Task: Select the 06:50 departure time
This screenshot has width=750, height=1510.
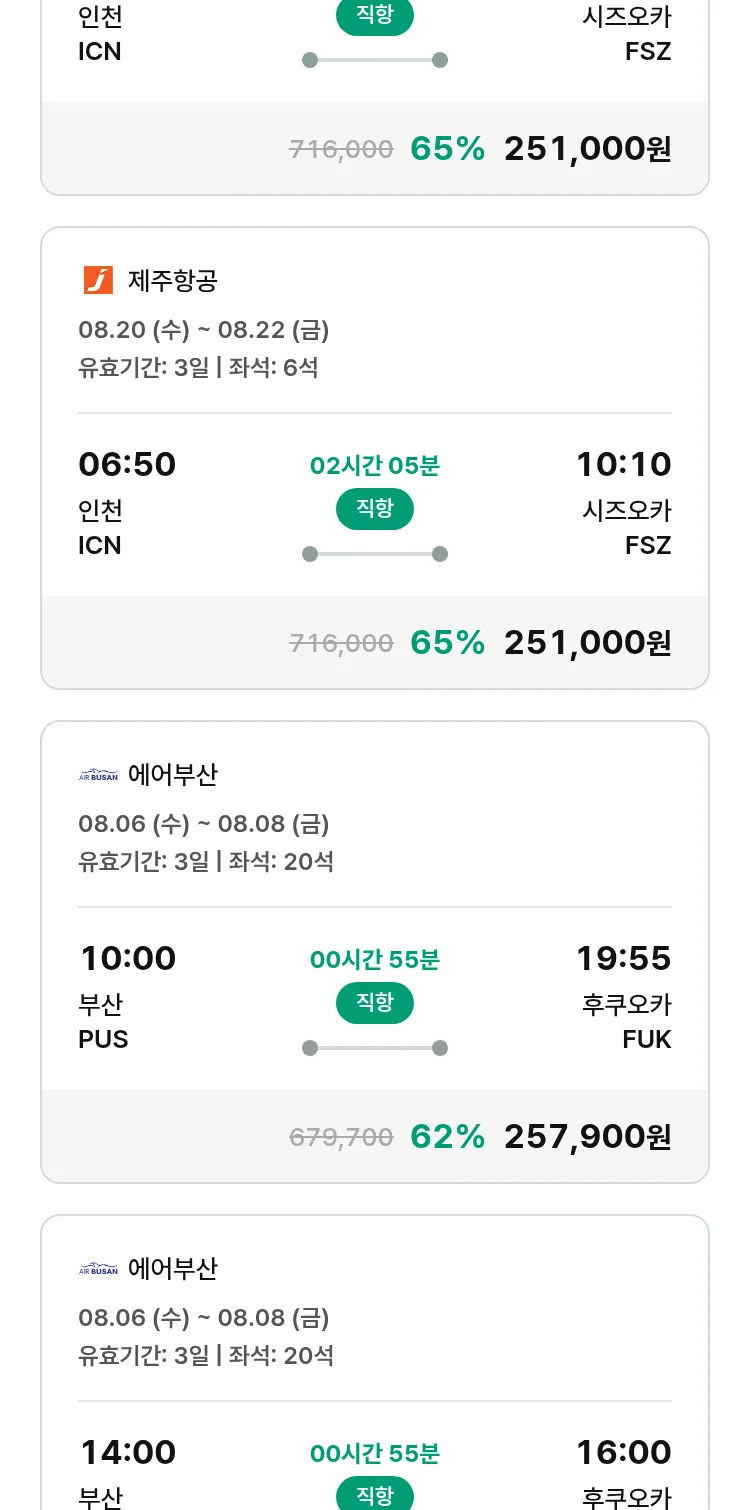Action: [x=127, y=465]
